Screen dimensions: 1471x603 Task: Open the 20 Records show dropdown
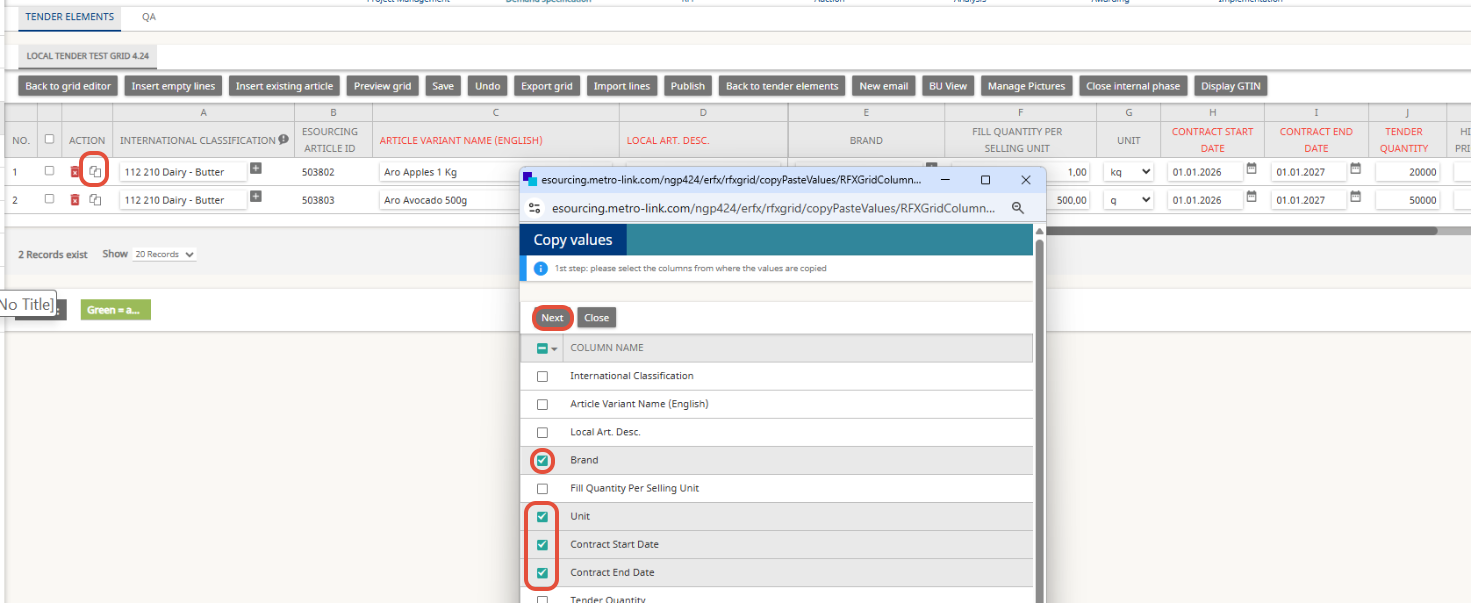click(x=164, y=254)
